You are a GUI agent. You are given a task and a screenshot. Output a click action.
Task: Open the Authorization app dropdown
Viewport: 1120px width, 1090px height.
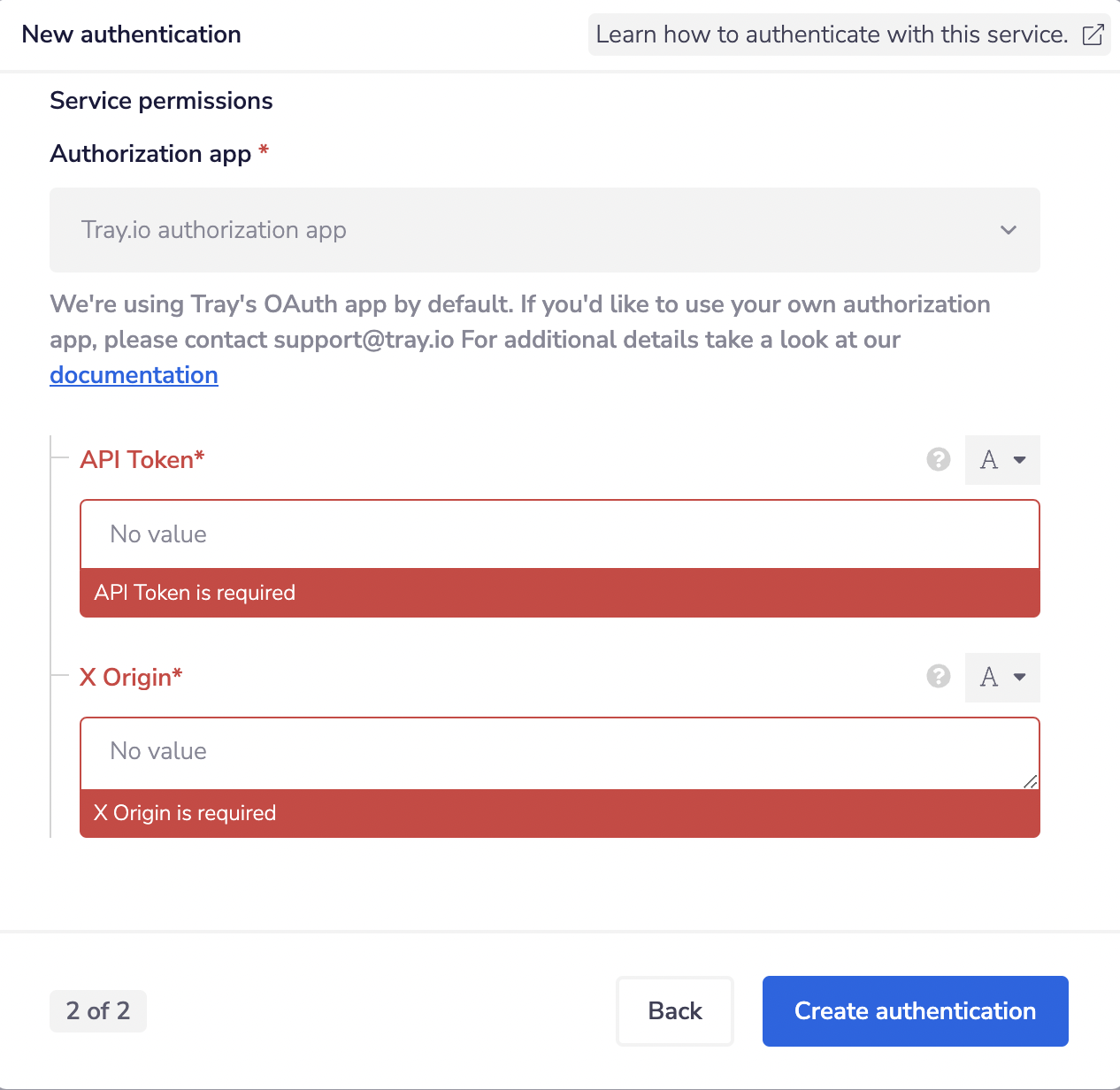click(544, 230)
